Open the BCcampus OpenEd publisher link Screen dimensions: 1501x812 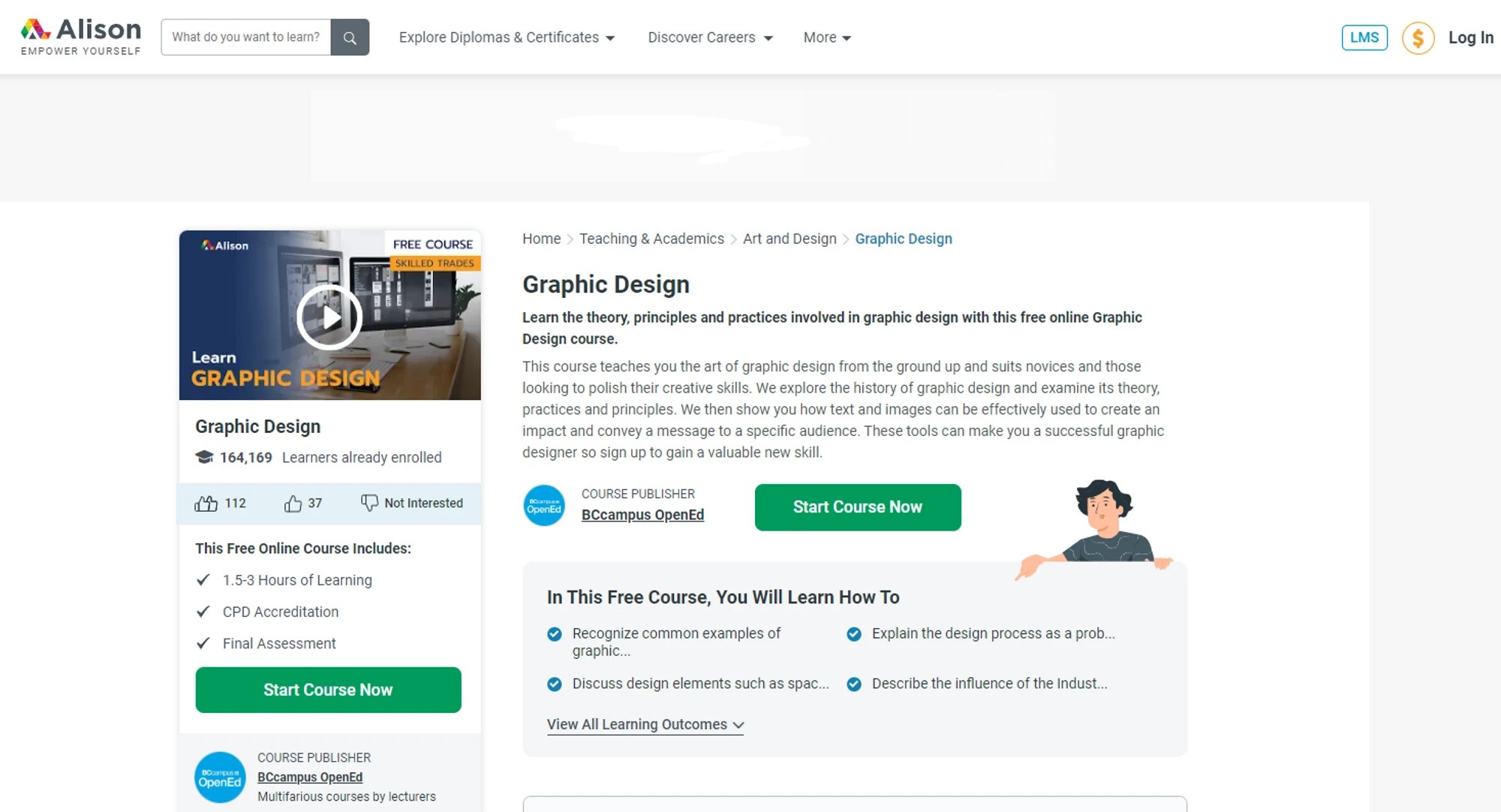point(642,515)
